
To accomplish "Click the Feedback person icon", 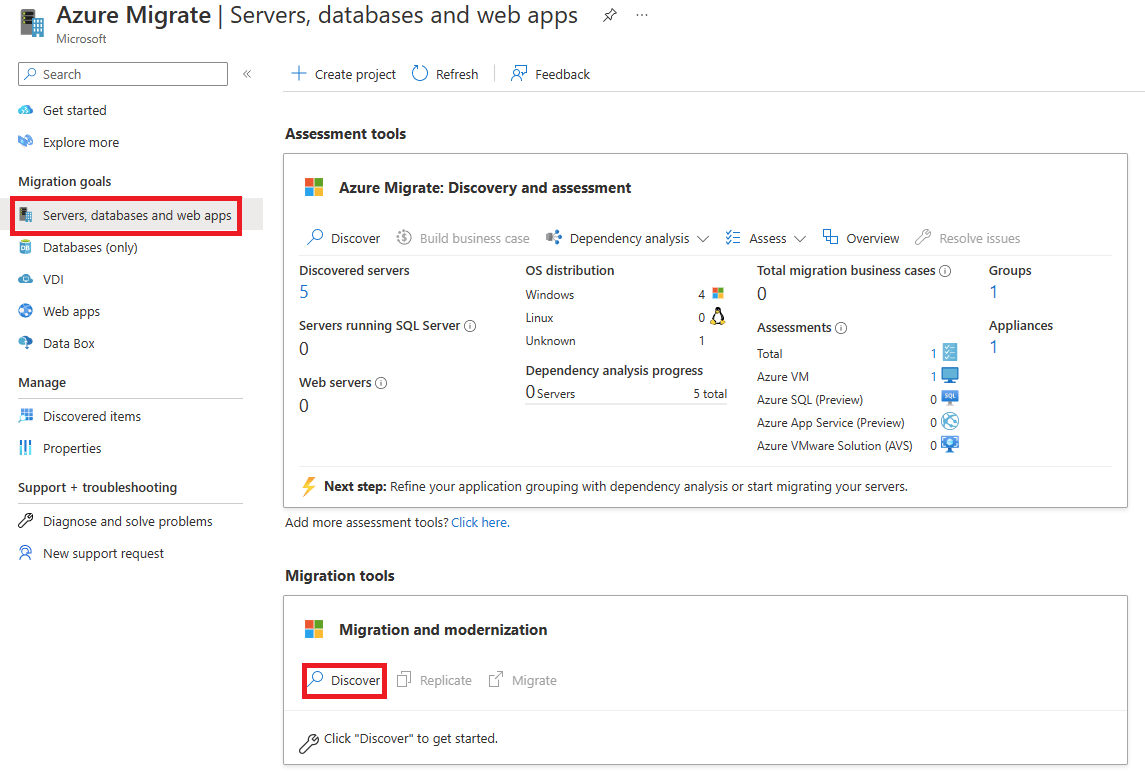I will tap(518, 74).
